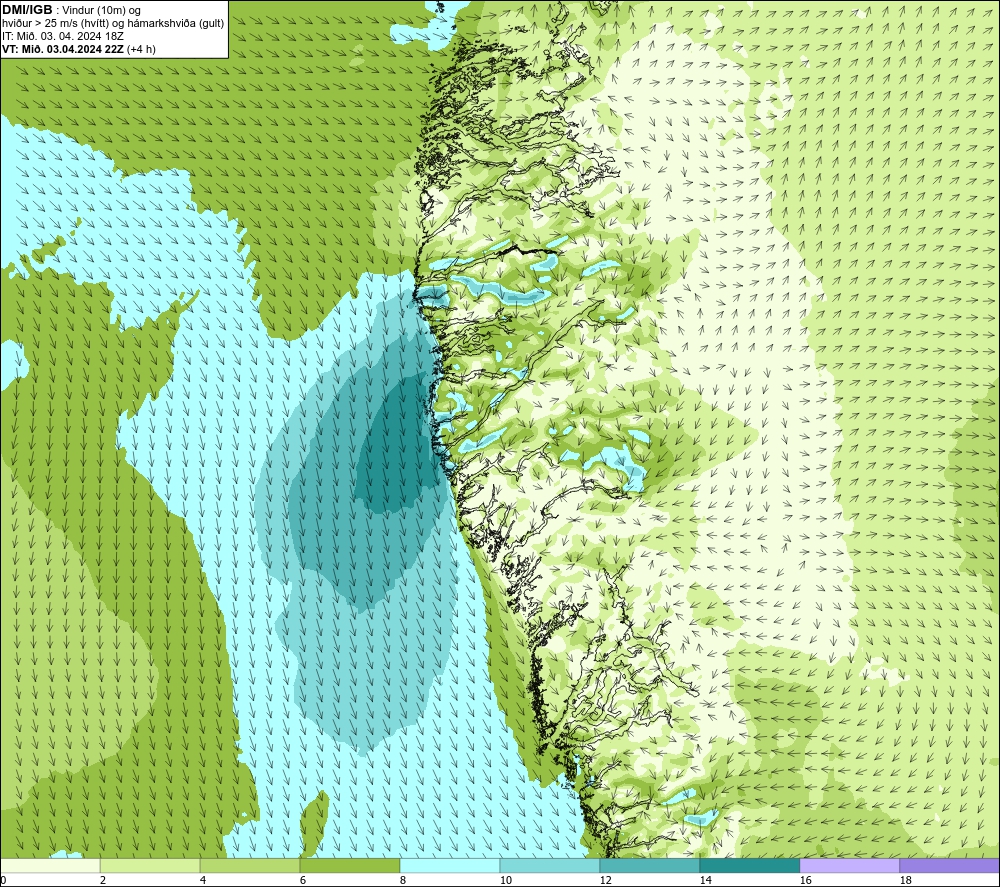Click the legend scale label '18'
1000x887 pixels.
pyautogui.click(x=906, y=880)
